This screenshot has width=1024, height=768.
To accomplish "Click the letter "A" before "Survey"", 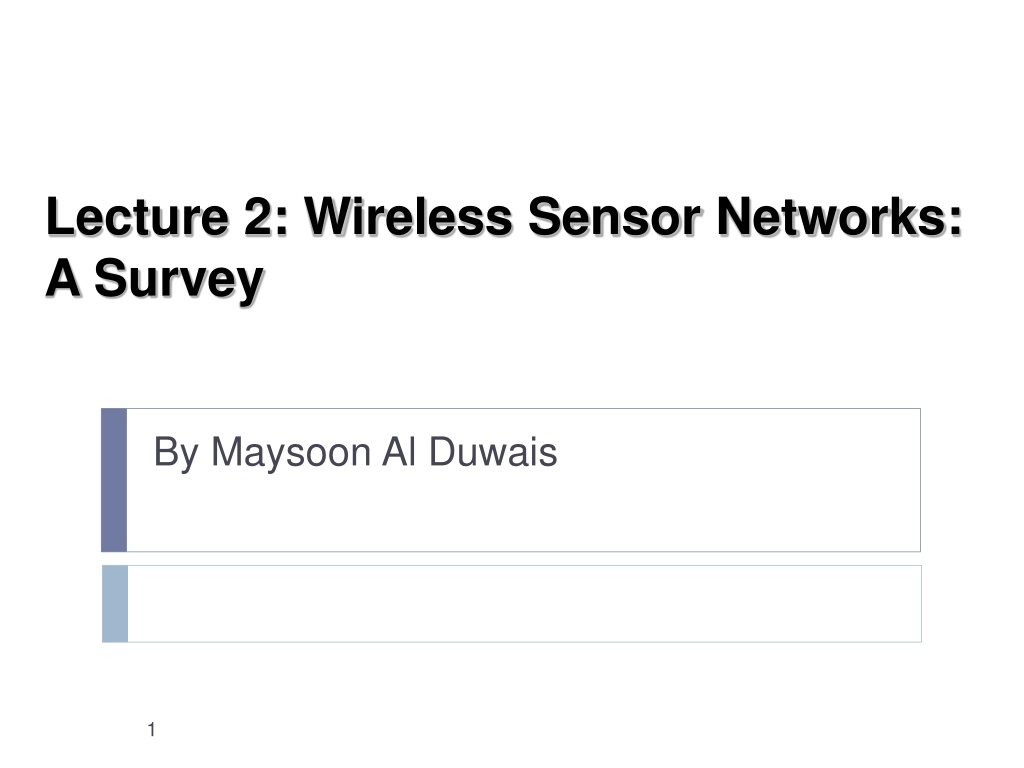I will pyautogui.click(x=63, y=278).
